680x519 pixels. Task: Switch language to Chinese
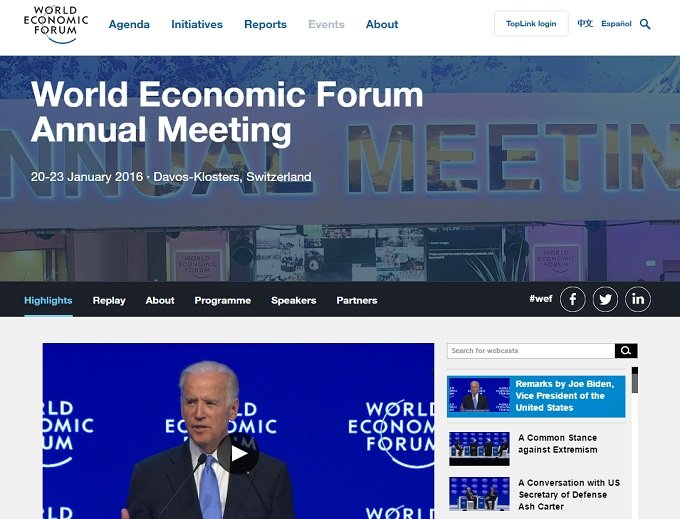[x=585, y=23]
